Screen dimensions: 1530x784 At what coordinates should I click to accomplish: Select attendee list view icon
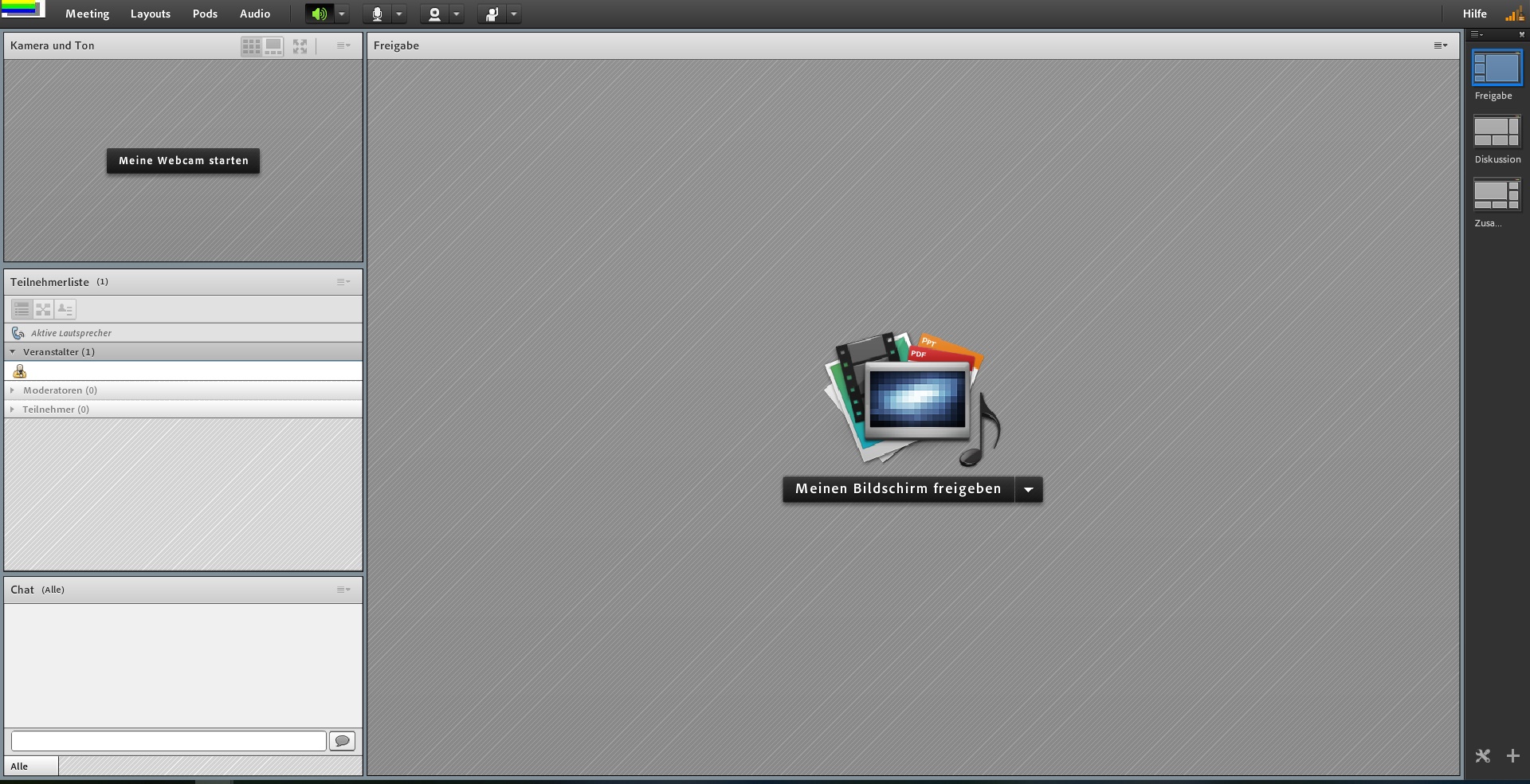[22, 309]
